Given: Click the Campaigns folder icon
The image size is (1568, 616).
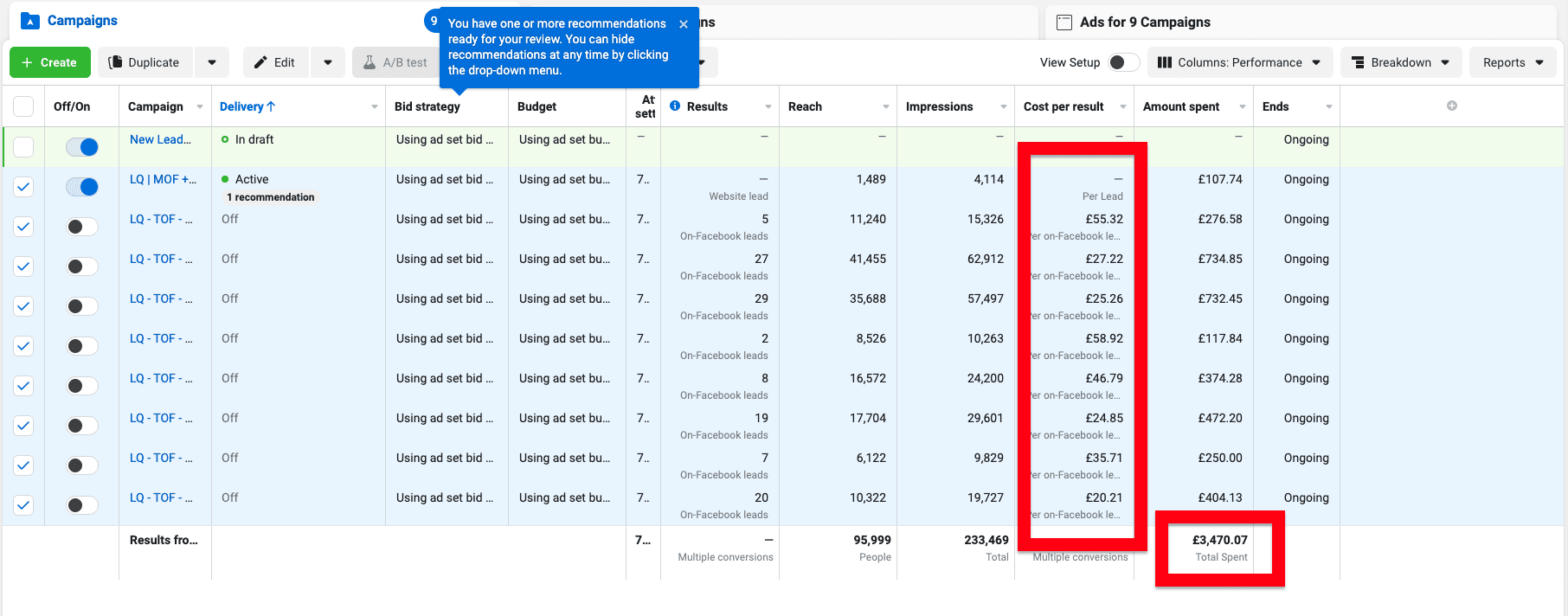Looking at the screenshot, I should click(29, 21).
